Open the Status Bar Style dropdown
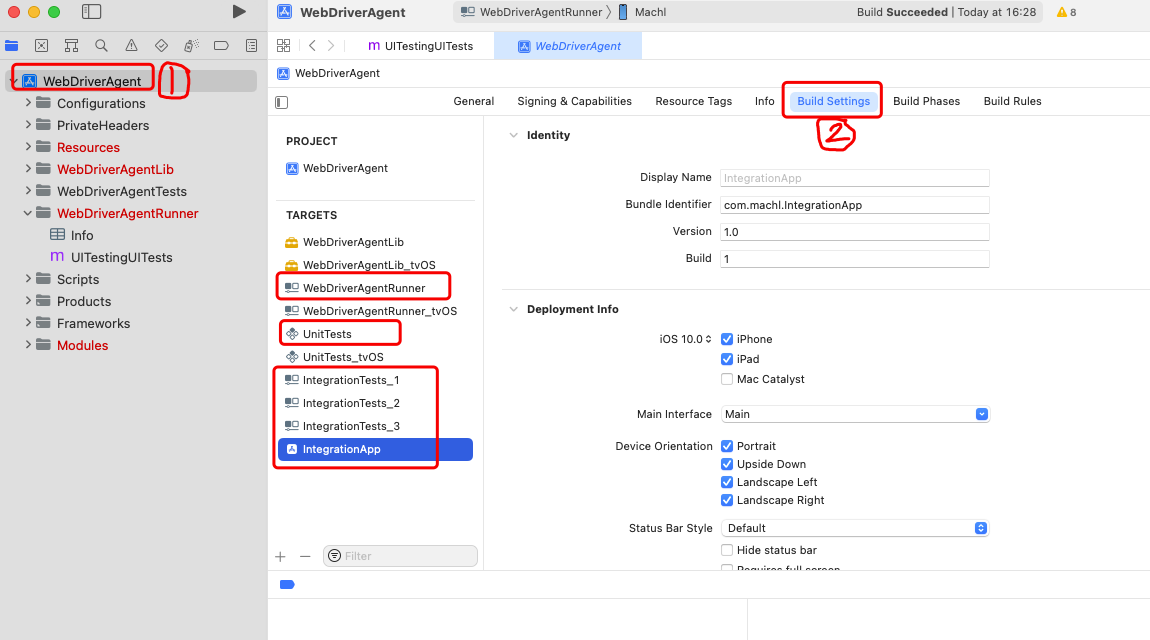Image resolution: width=1150 pixels, height=640 pixels. click(854, 528)
